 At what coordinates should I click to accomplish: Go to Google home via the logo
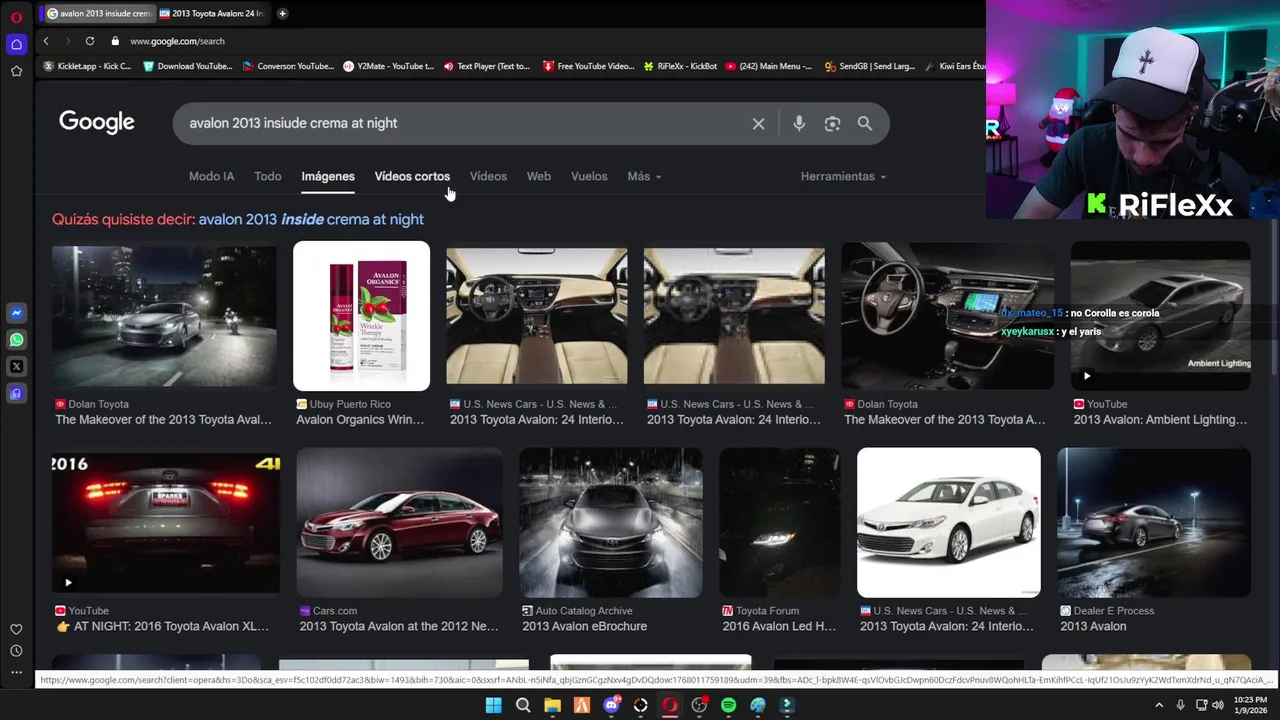tap(97, 122)
